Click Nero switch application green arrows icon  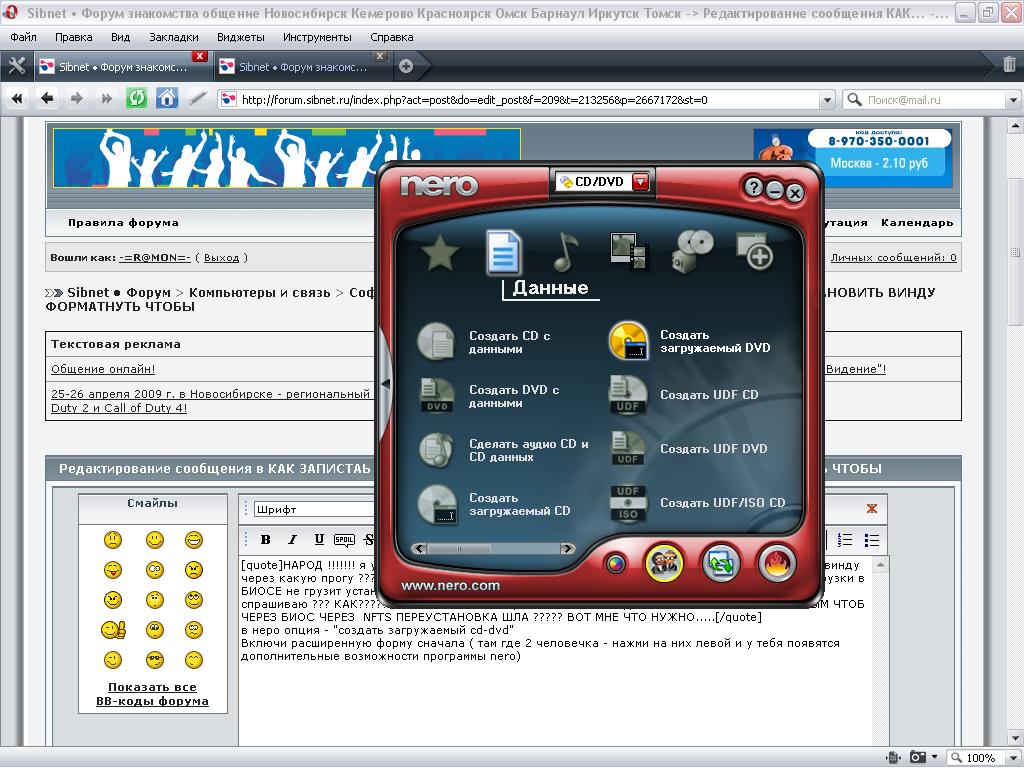(x=720, y=563)
